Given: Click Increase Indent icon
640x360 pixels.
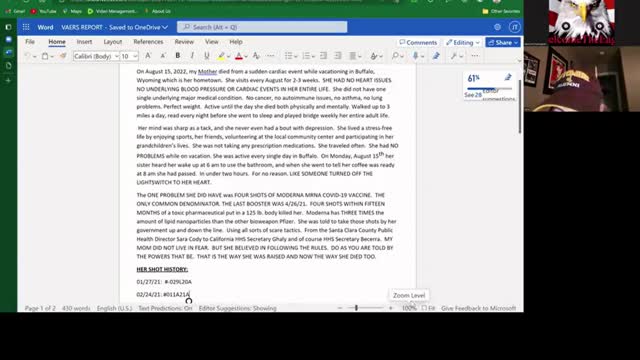Looking at the screenshot, I should (338, 56).
